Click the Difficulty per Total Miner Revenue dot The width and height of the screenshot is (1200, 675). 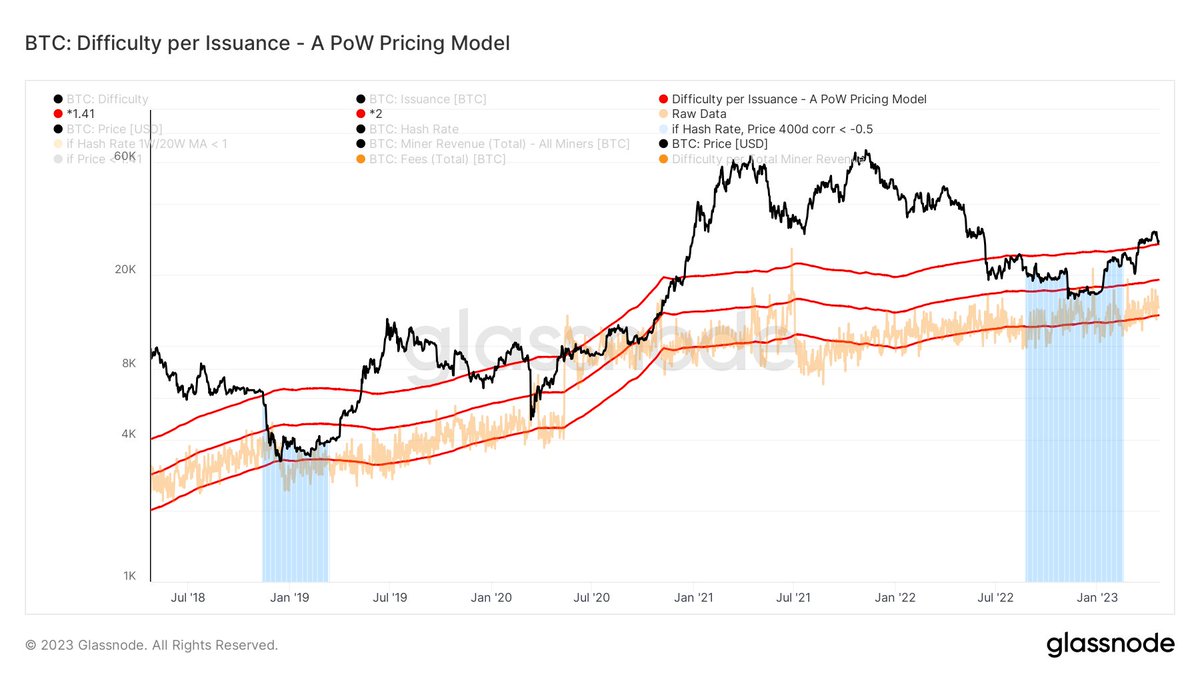663,159
